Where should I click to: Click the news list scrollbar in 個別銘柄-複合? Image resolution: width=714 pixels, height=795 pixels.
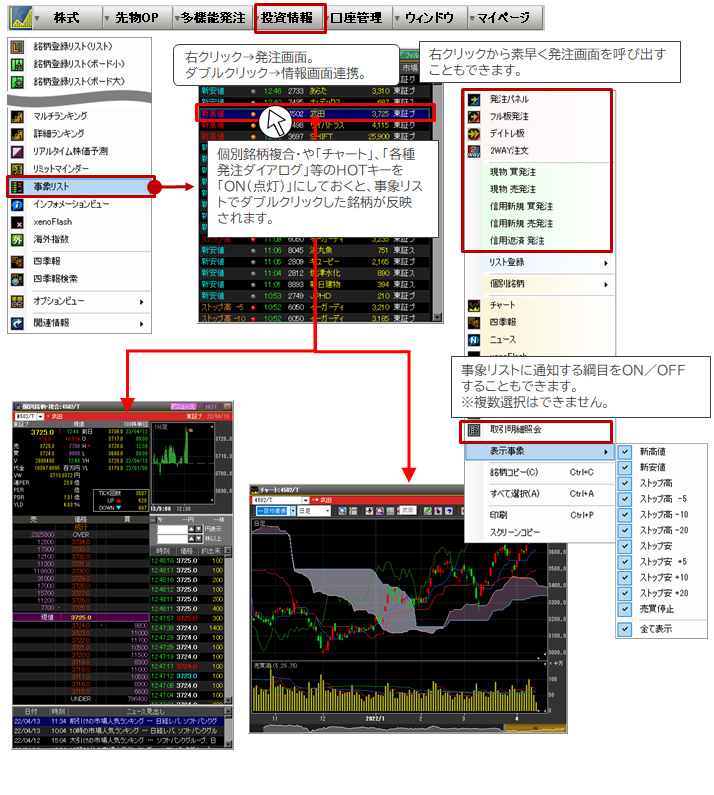coord(228,728)
